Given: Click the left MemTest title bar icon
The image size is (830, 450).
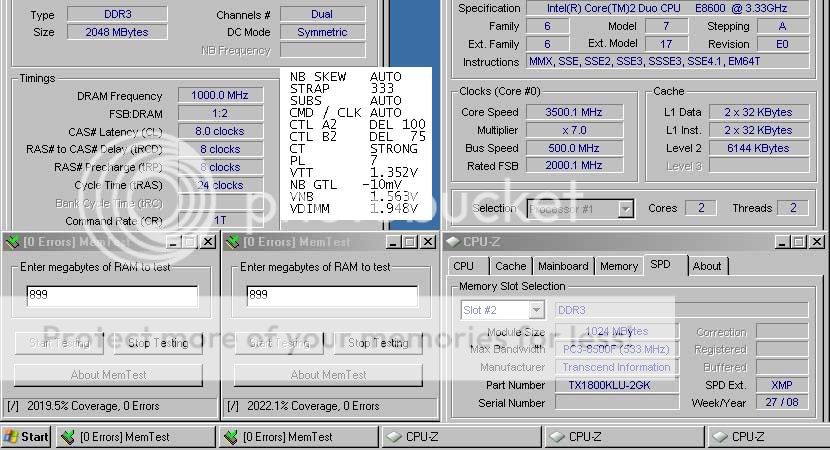Looking at the screenshot, I should click(x=12, y=242).
